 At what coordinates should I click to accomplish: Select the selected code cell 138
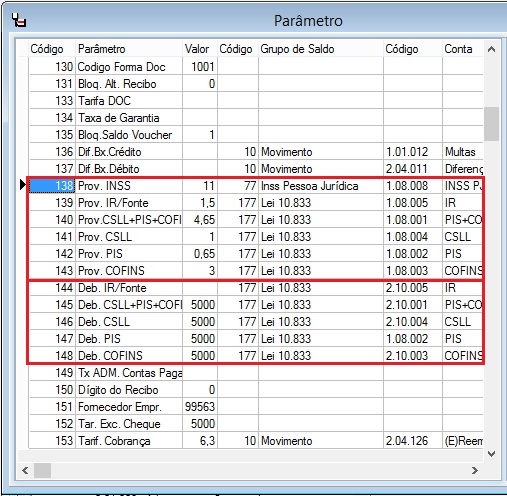(x=52, y=186)
